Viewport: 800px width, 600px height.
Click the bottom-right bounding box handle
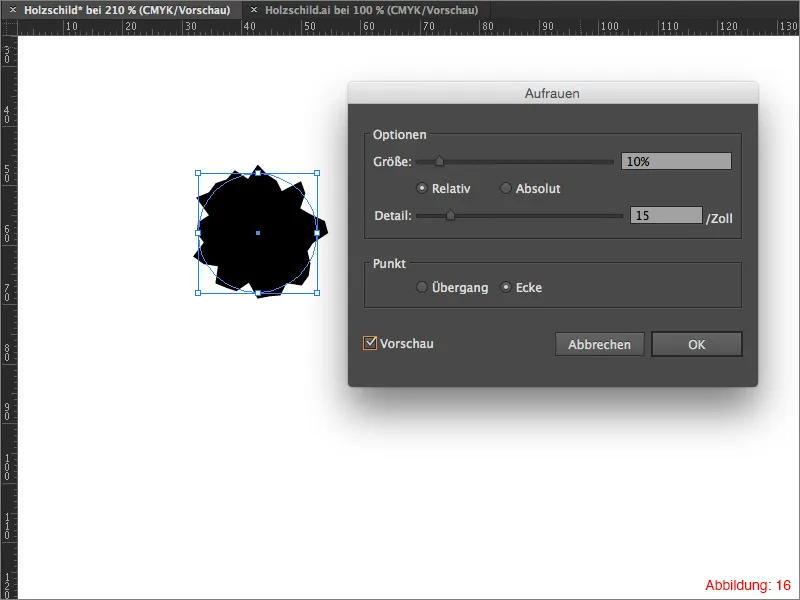coord(317,293)
